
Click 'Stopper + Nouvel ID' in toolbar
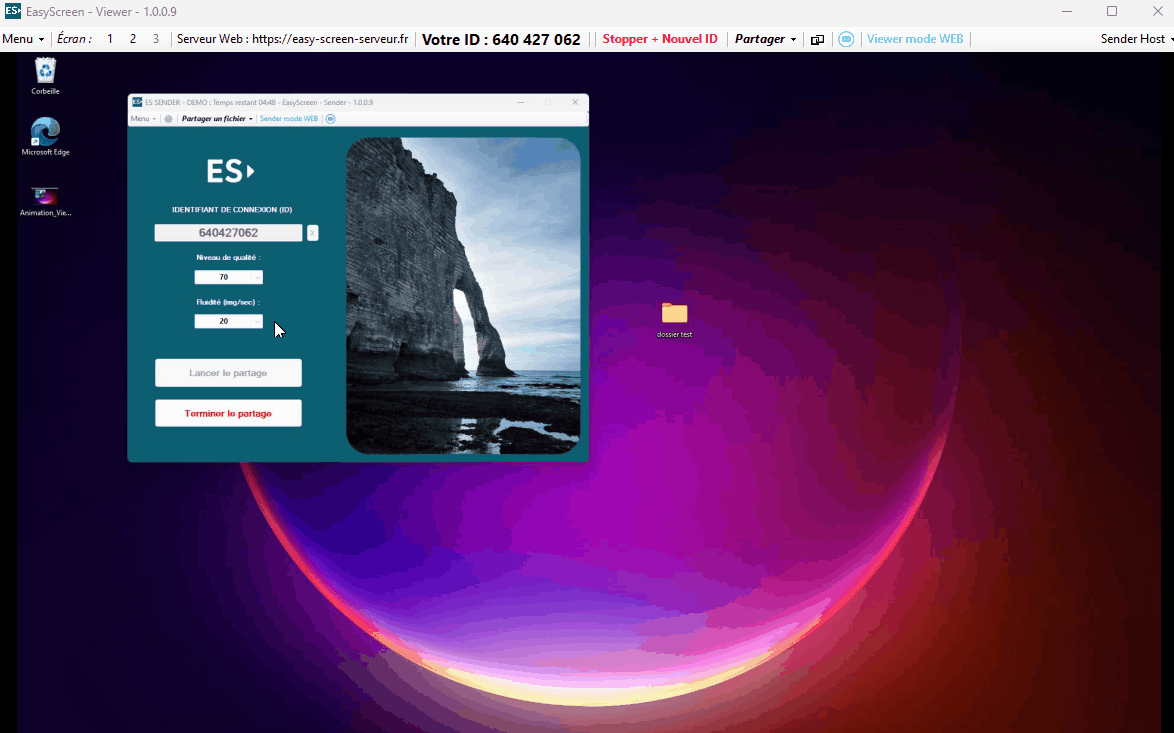[660, 39]
